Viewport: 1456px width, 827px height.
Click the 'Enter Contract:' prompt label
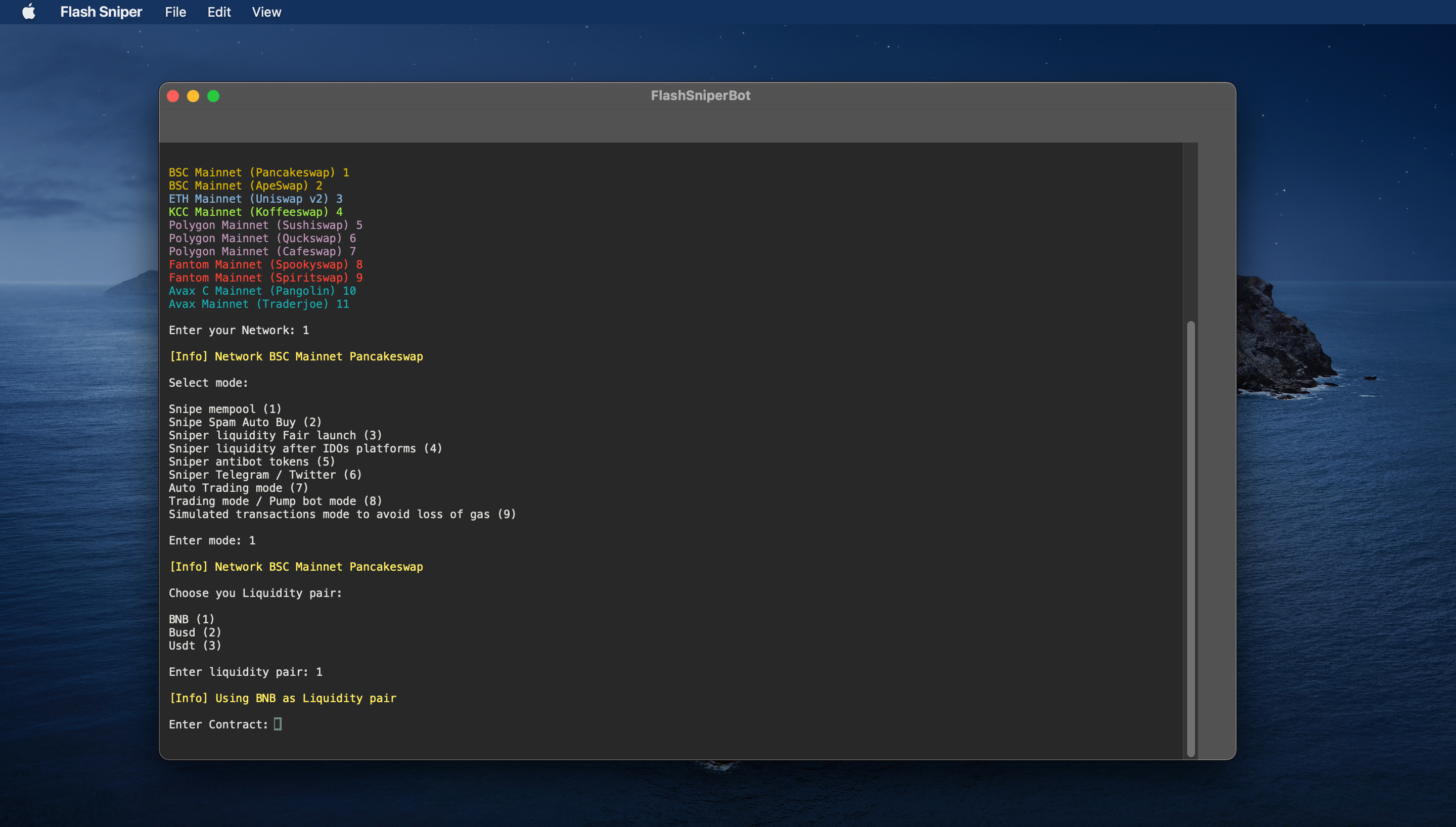[218, 724]
